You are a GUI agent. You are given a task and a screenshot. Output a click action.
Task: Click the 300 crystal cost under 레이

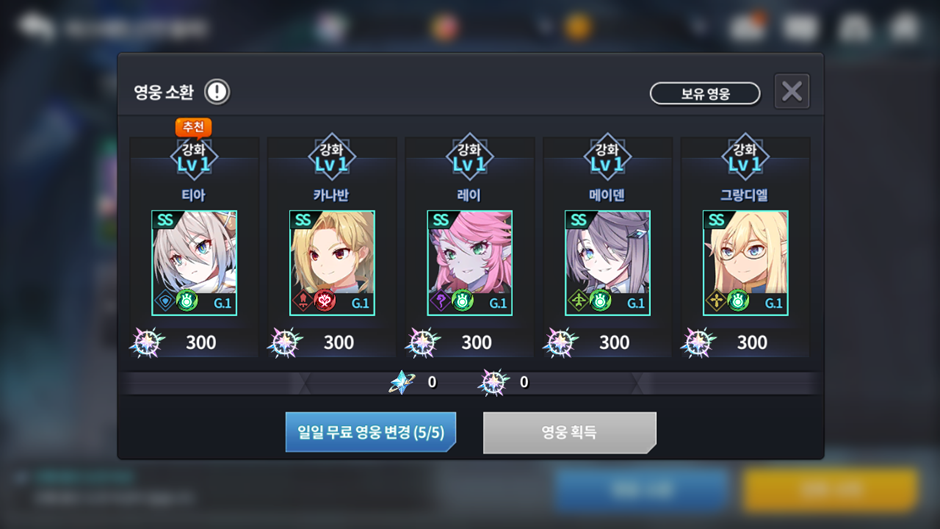coord(477,342)
